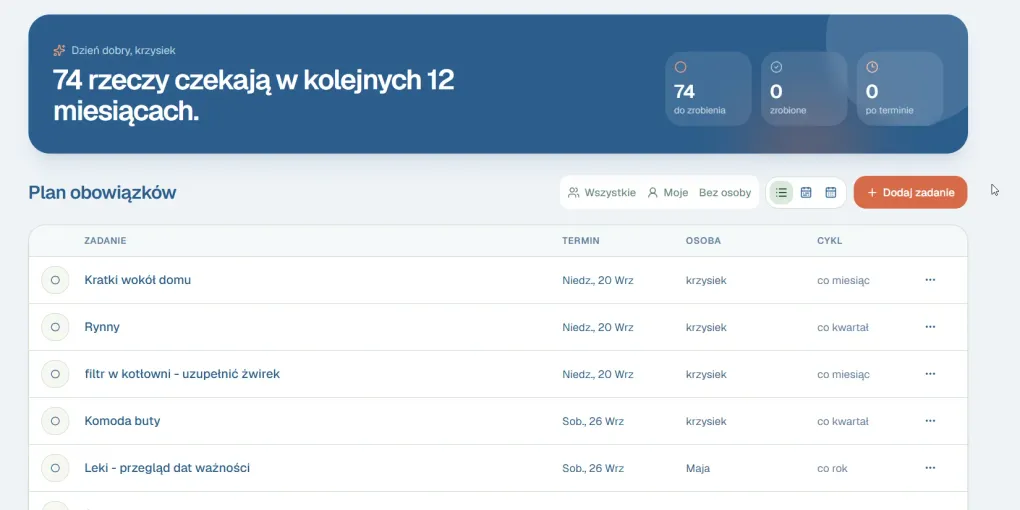Click the ZADANIE column header
Viewport: 1020px width, 510px height.
point(105,241)
